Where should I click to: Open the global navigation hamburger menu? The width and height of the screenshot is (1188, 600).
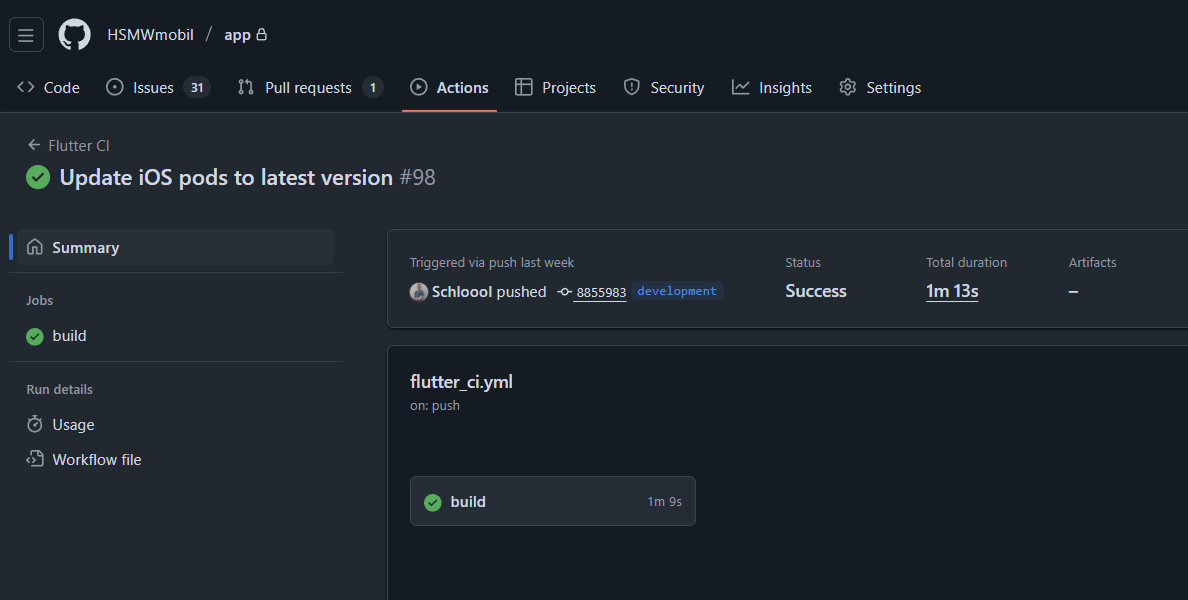25,34
